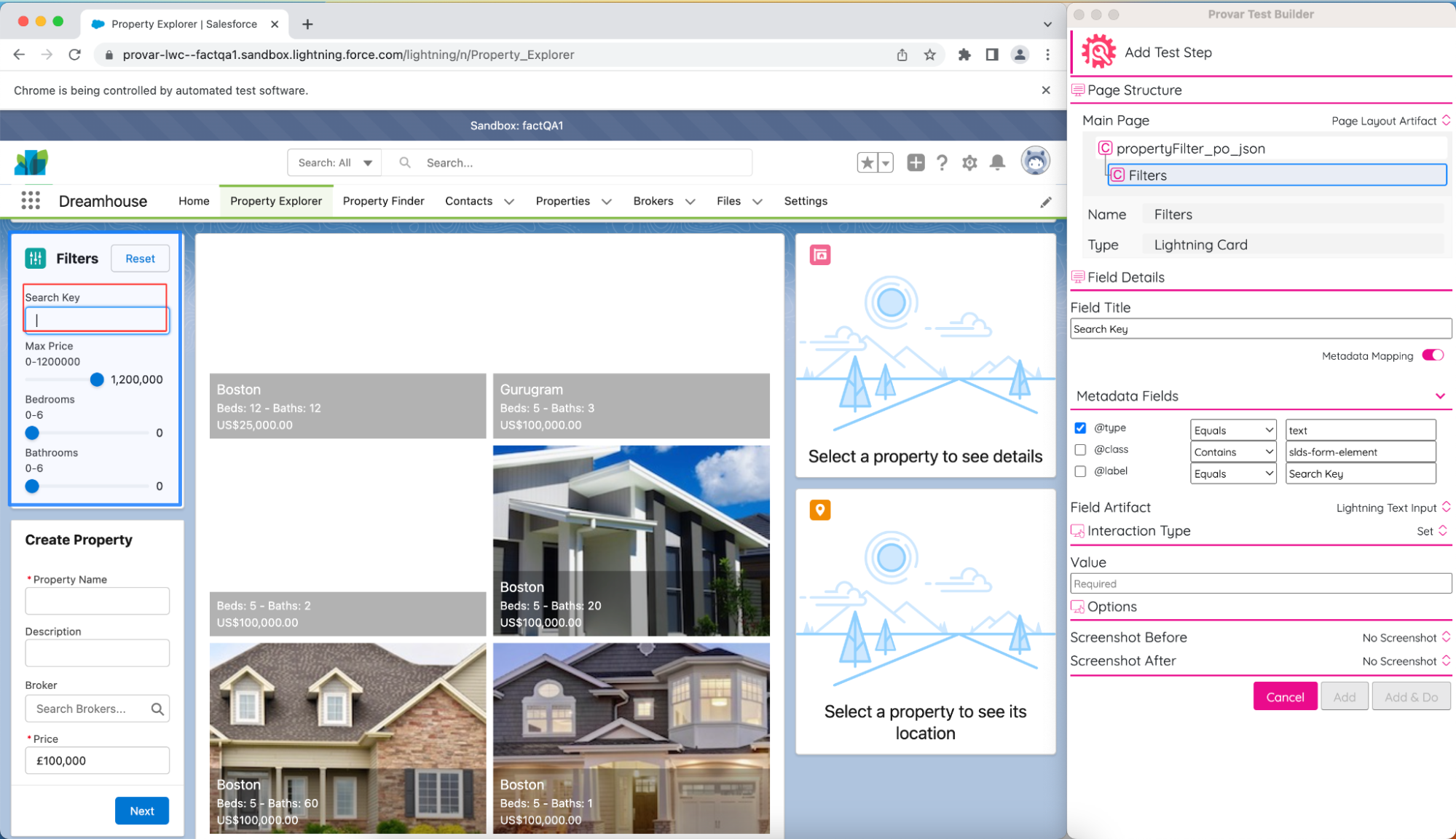Click the Chrome share page icon

(902, 55)
